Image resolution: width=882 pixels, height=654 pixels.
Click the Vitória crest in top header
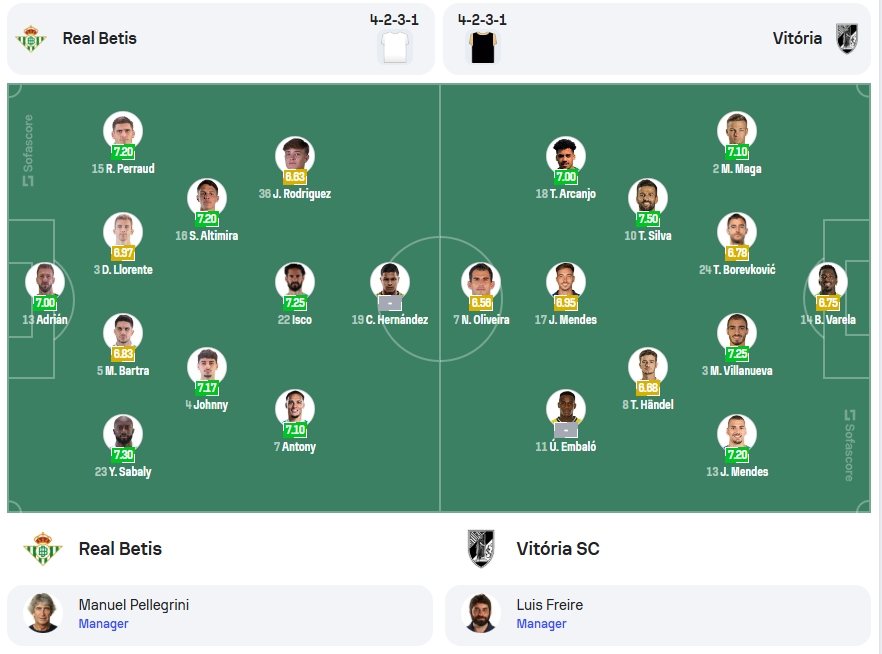pyautogui.click(x=847, y=38)
